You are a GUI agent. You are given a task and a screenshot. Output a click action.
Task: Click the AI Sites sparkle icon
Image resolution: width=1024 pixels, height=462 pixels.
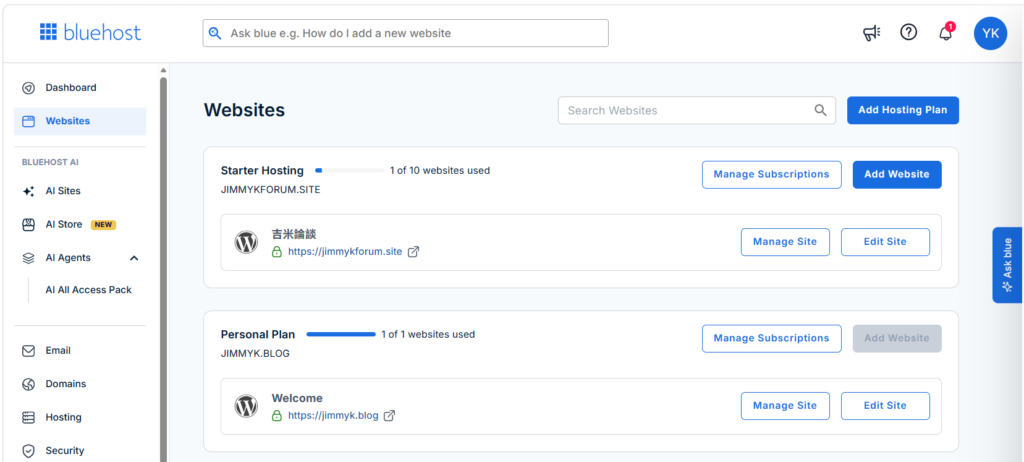point(28,191)
